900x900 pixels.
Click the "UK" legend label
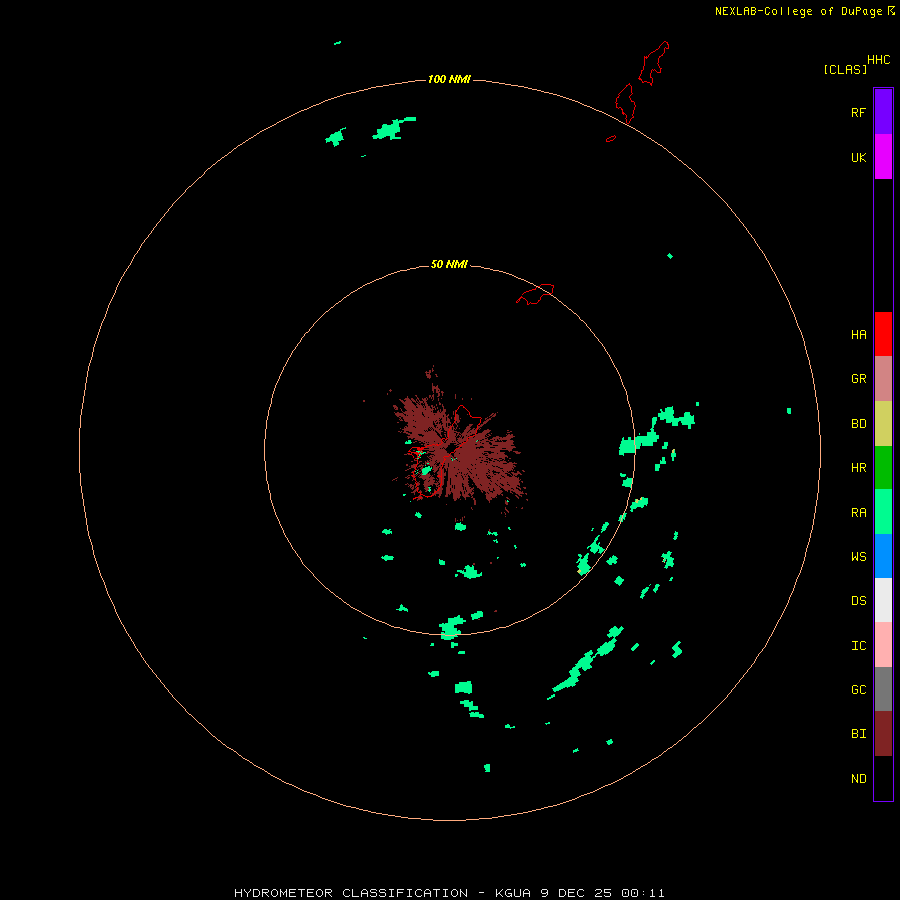point(858,158)
